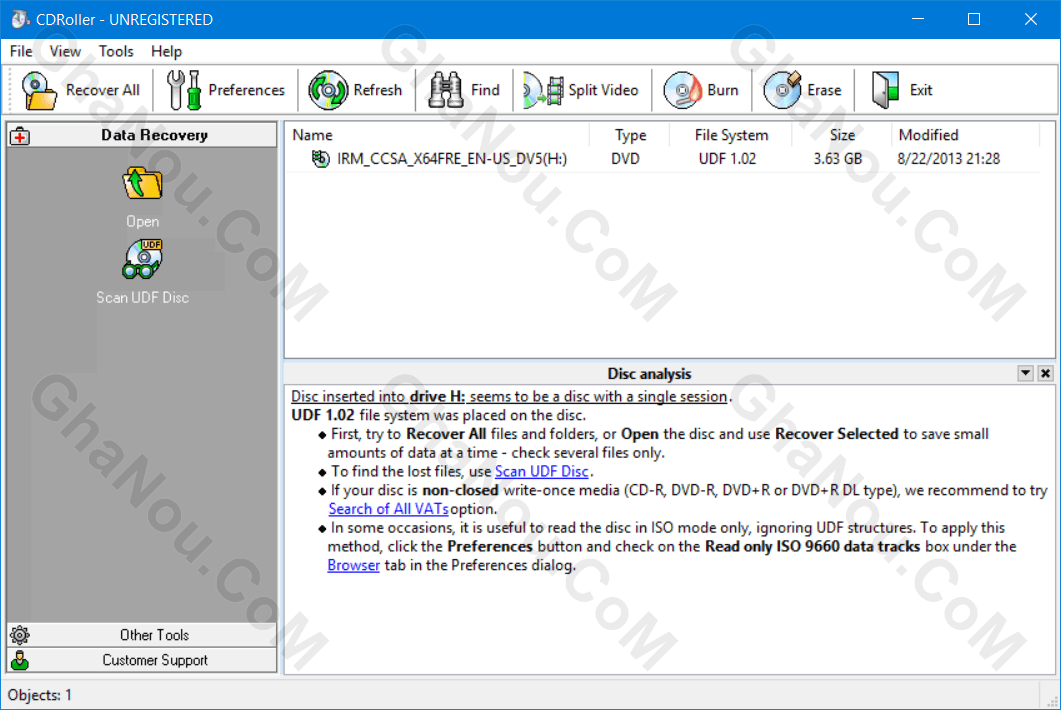This screenshot has width=1061, height=710.
Task: Open the View menu
Action: 65,51
